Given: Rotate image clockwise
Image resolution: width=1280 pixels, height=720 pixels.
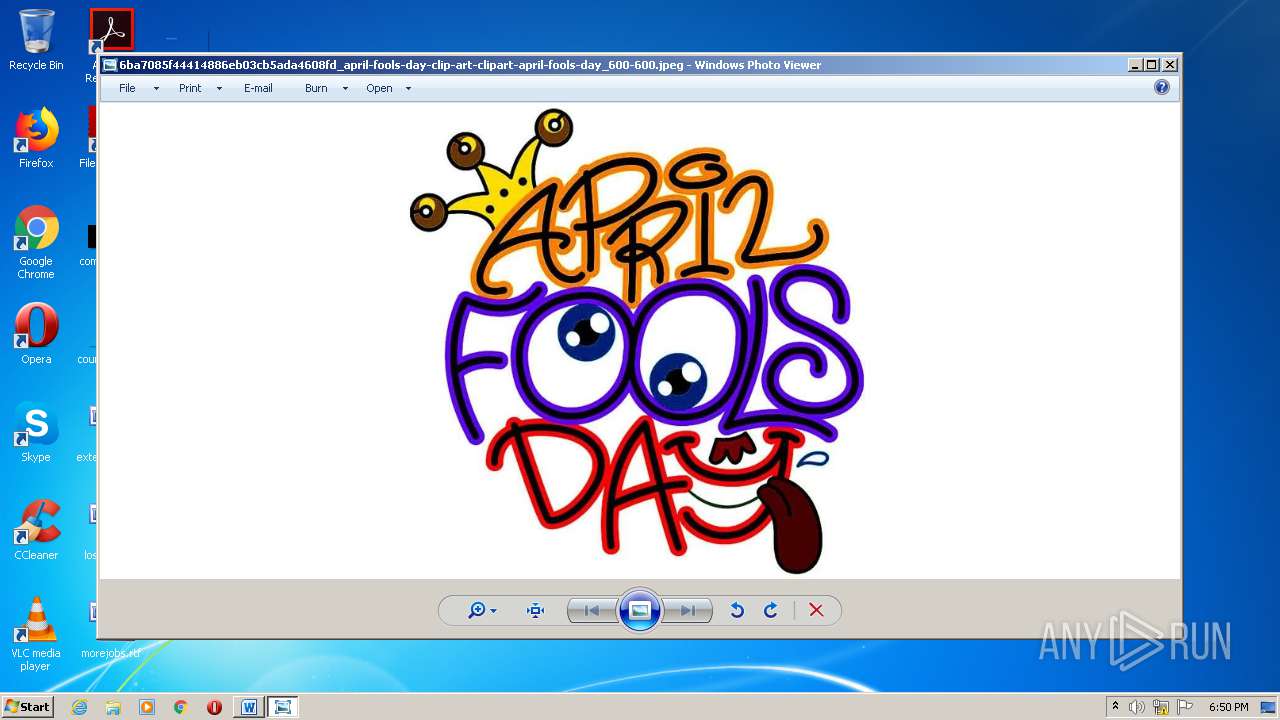Looking at the screenshot, I should (x=771, y=610).
